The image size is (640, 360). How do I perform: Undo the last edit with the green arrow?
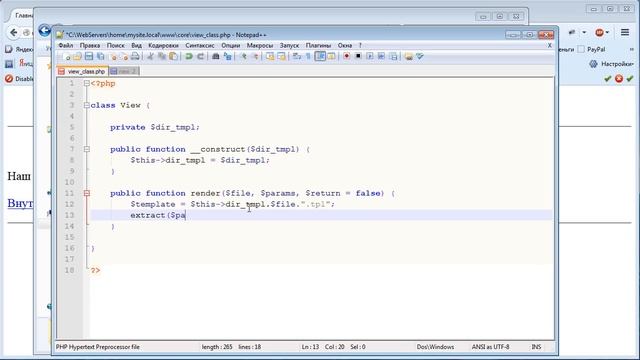(189, 56)
